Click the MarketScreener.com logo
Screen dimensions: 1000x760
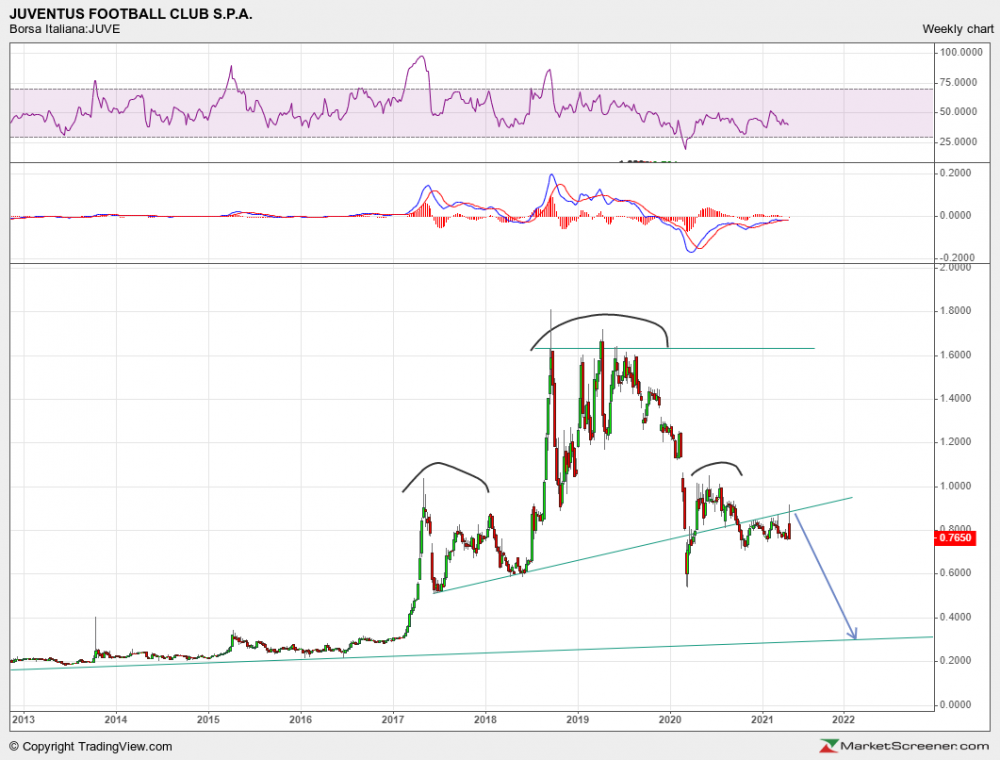pyautogui.click(x=904, y=746)
